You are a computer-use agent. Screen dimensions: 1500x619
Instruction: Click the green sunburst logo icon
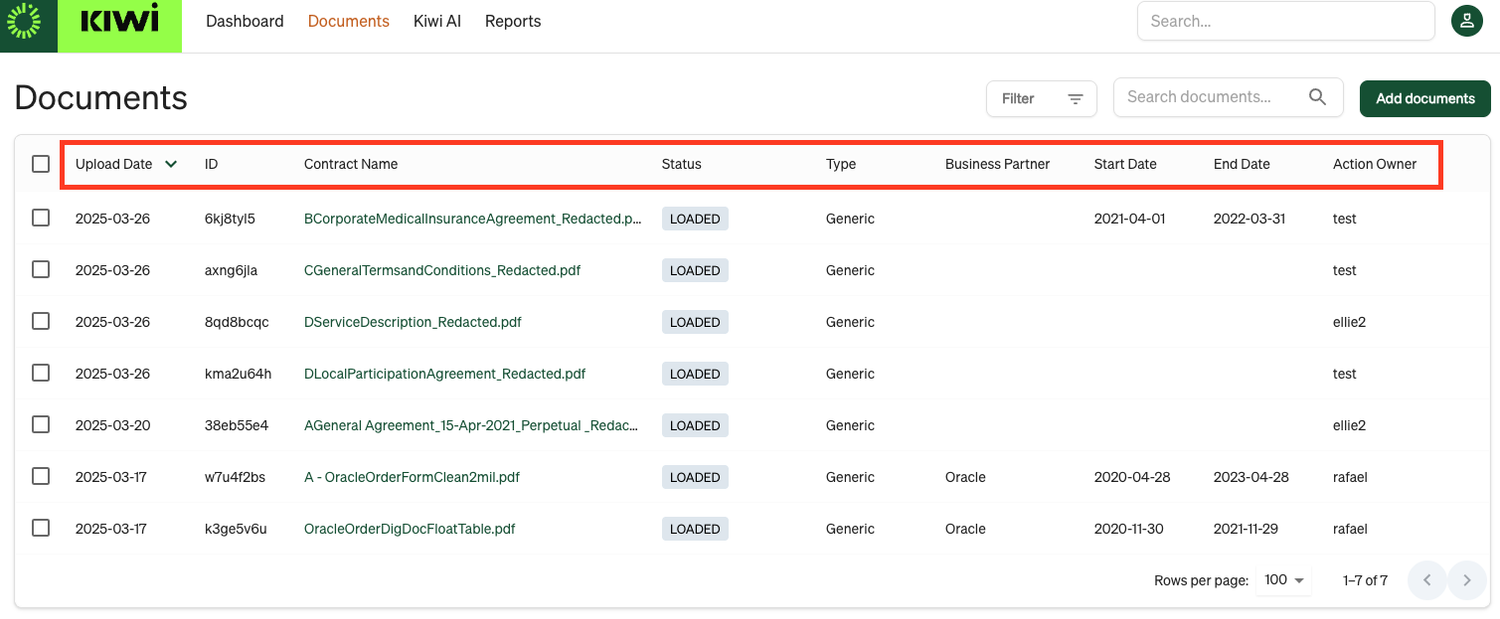coord(23,21)
